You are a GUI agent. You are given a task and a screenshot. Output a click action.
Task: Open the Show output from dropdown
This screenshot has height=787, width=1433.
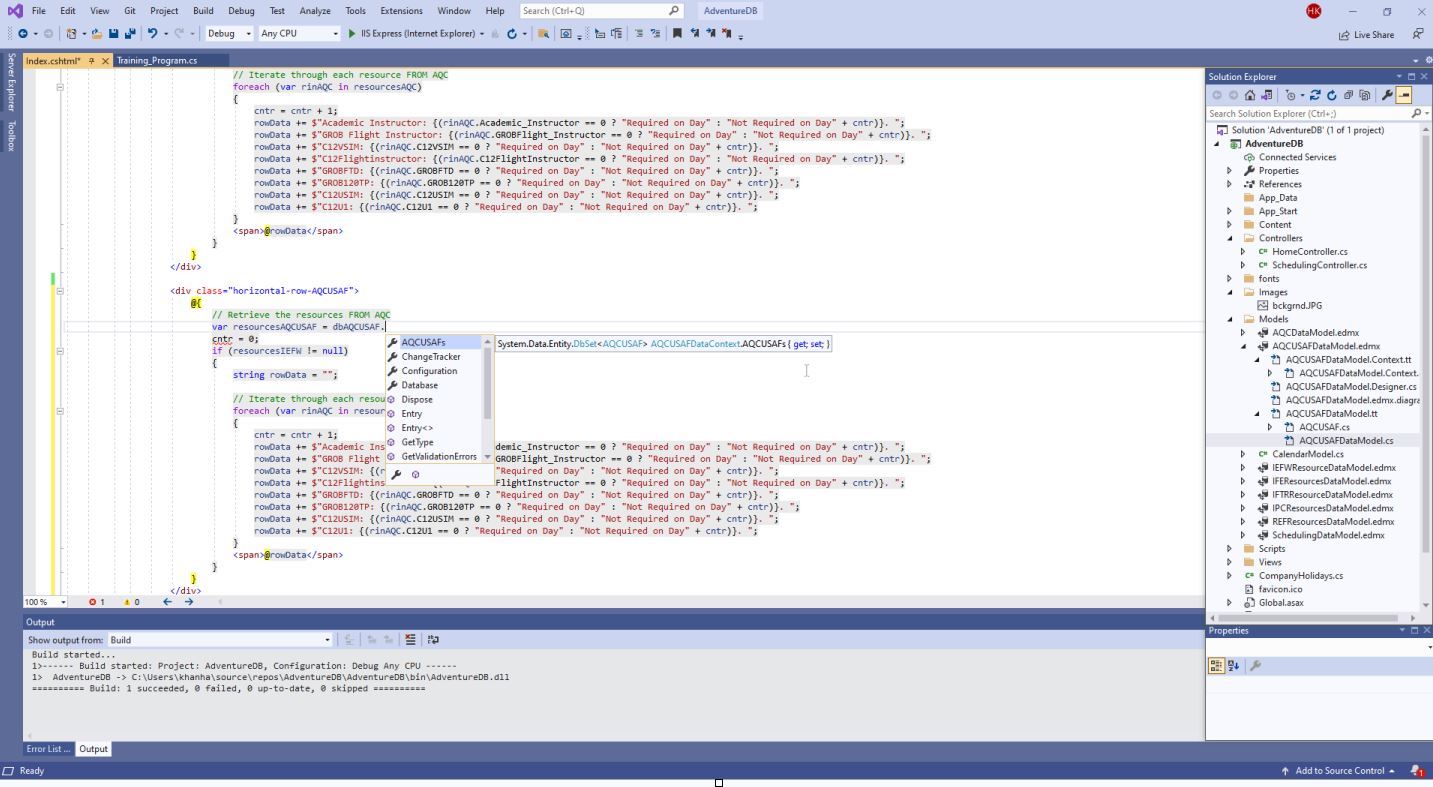(x=328, y=639)
